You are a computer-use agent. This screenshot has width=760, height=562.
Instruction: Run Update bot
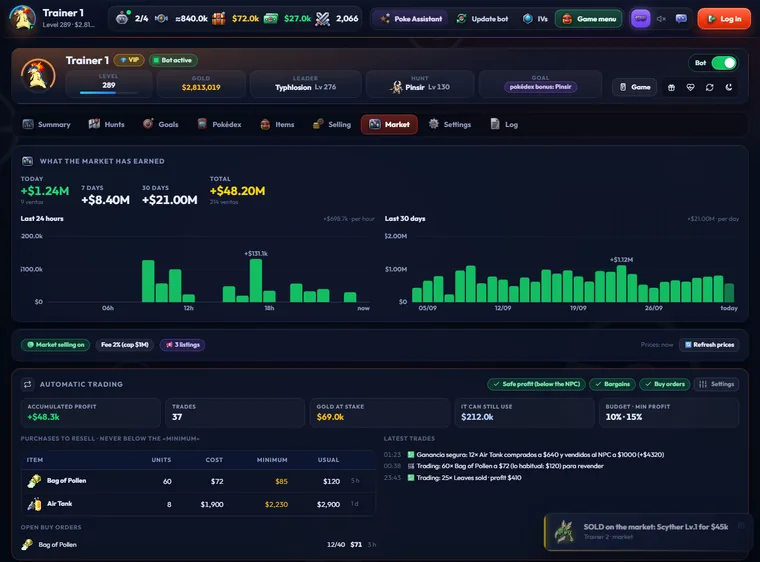(482, 19)
